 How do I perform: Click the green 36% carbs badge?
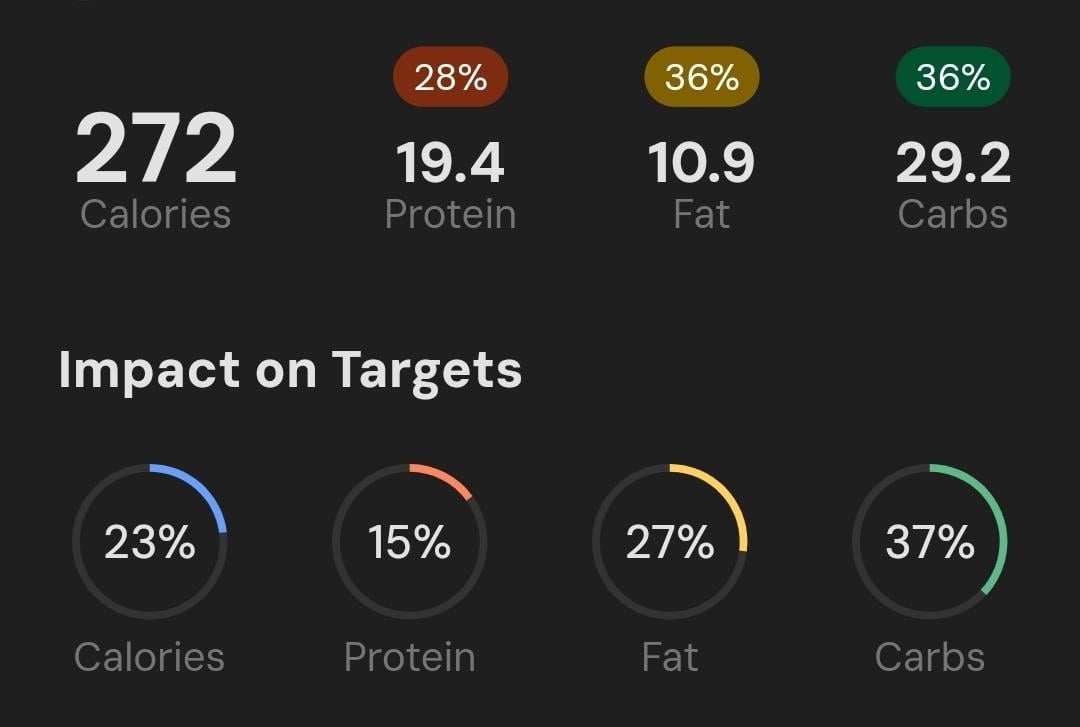(953, 76)
